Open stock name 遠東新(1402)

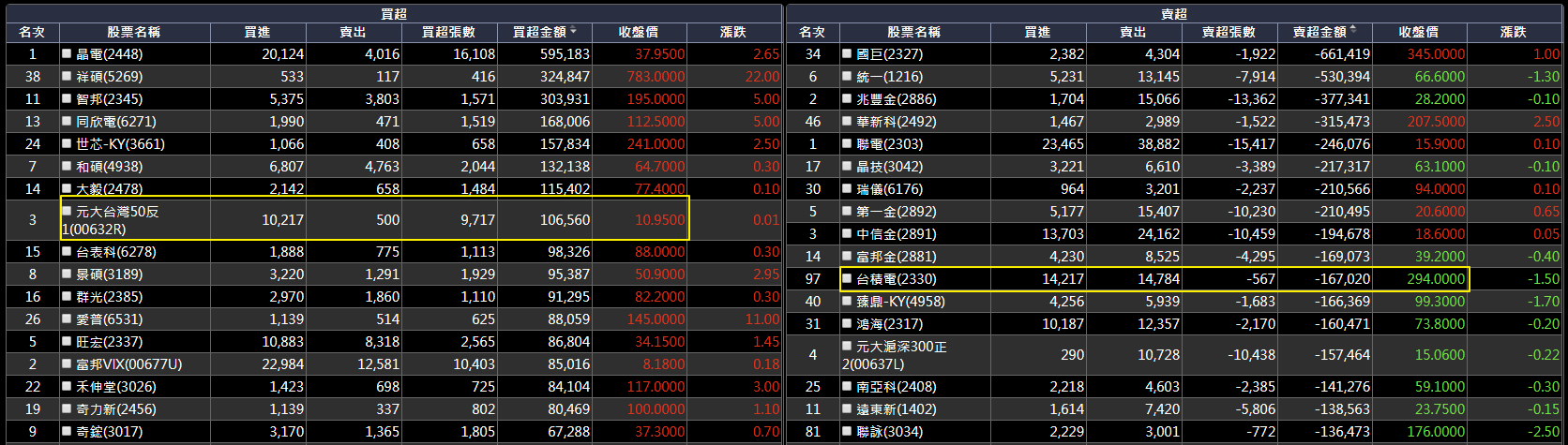coord(897,409)
